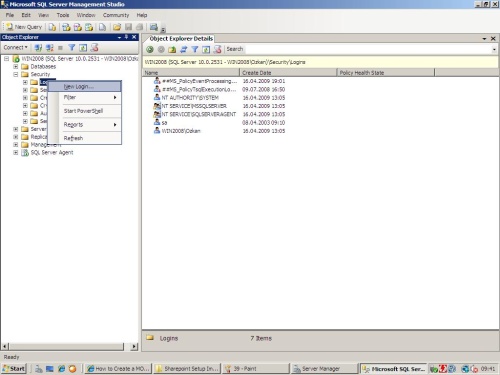Click the Save icon in main toolbar
500x375 pixels.
tap(128, 27)
